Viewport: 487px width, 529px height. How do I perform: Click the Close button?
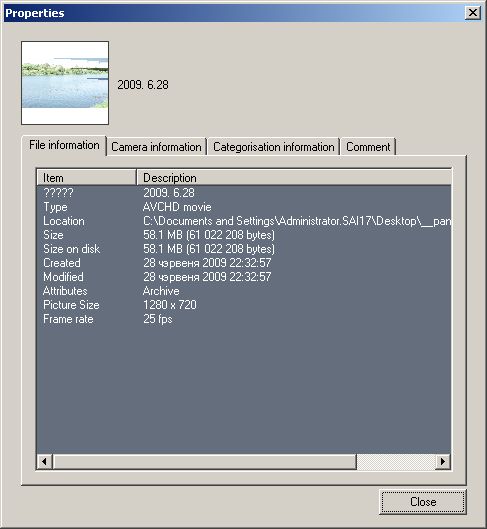(x=423, y=502)
